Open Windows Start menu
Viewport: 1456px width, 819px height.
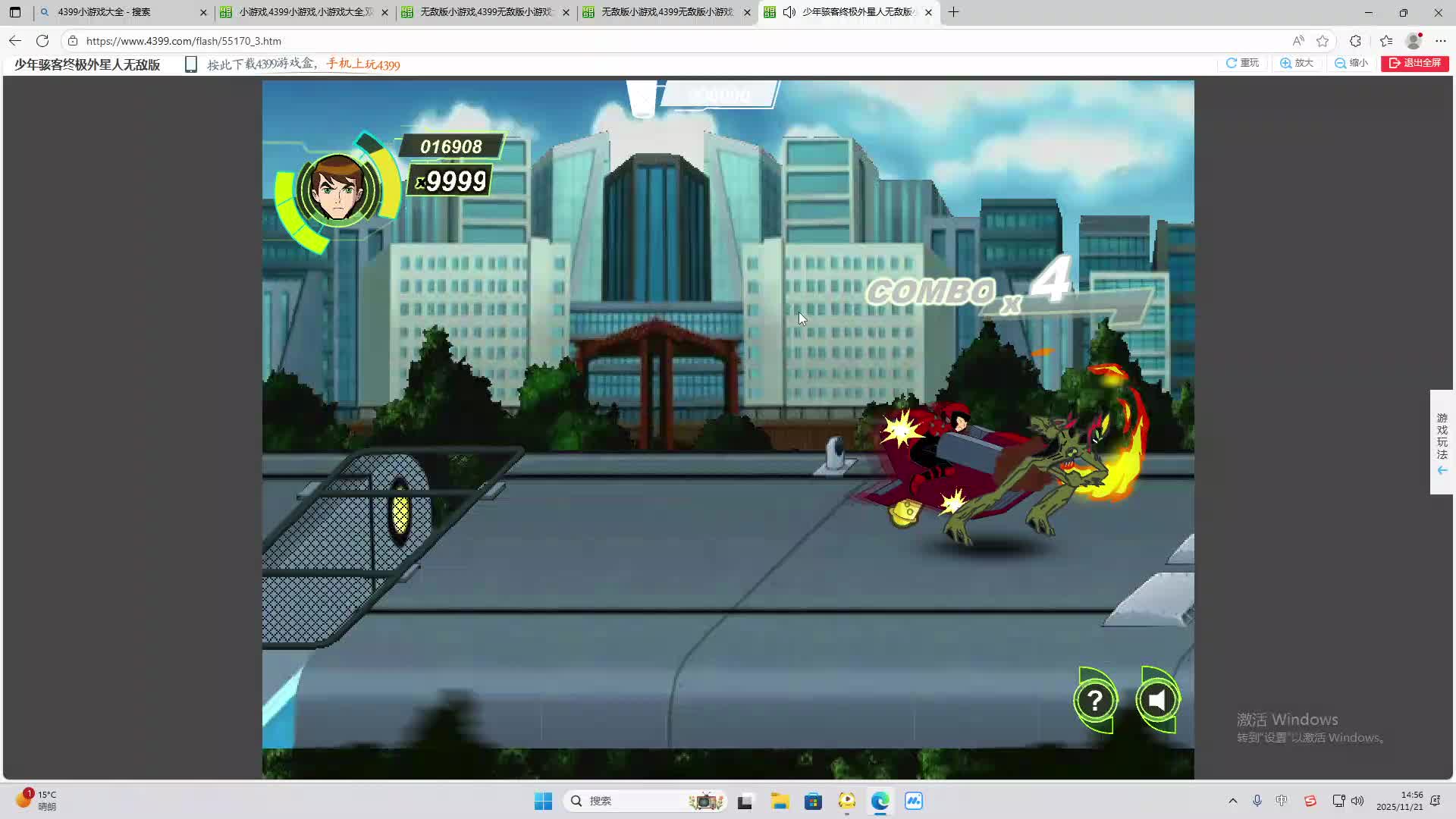[x=543, y=801]
